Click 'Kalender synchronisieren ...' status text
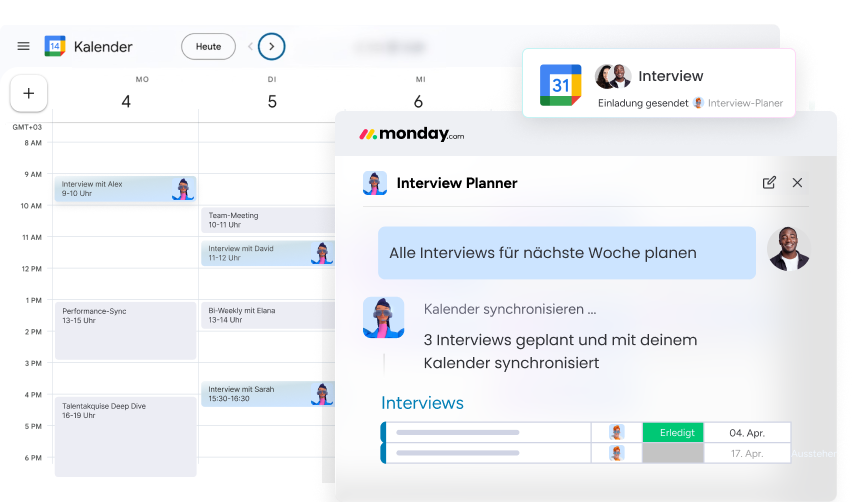853x502 pixels. (x=510, y=309)
